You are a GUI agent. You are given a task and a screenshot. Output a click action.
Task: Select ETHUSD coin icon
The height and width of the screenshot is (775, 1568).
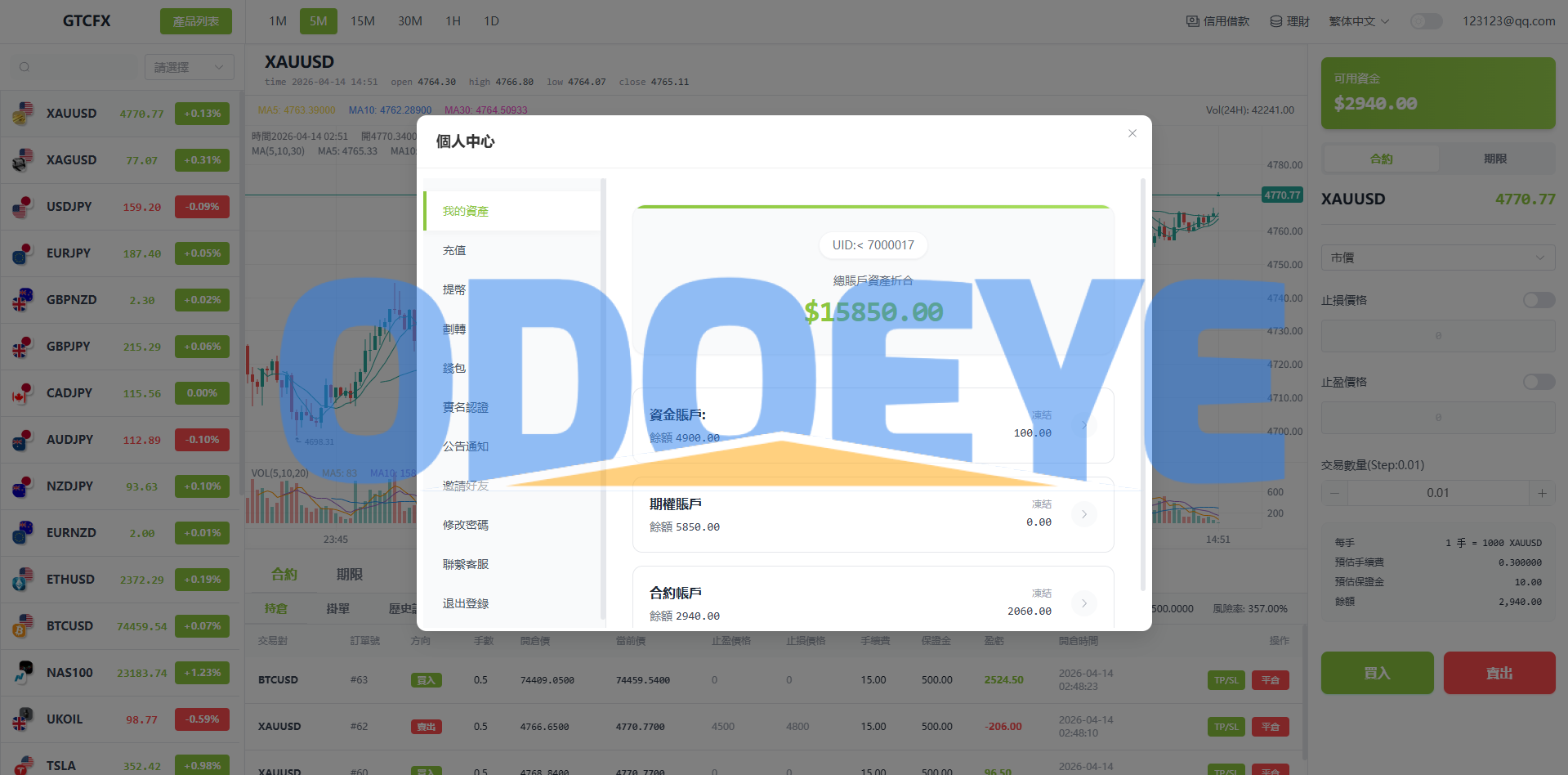(x=23, y=580)
